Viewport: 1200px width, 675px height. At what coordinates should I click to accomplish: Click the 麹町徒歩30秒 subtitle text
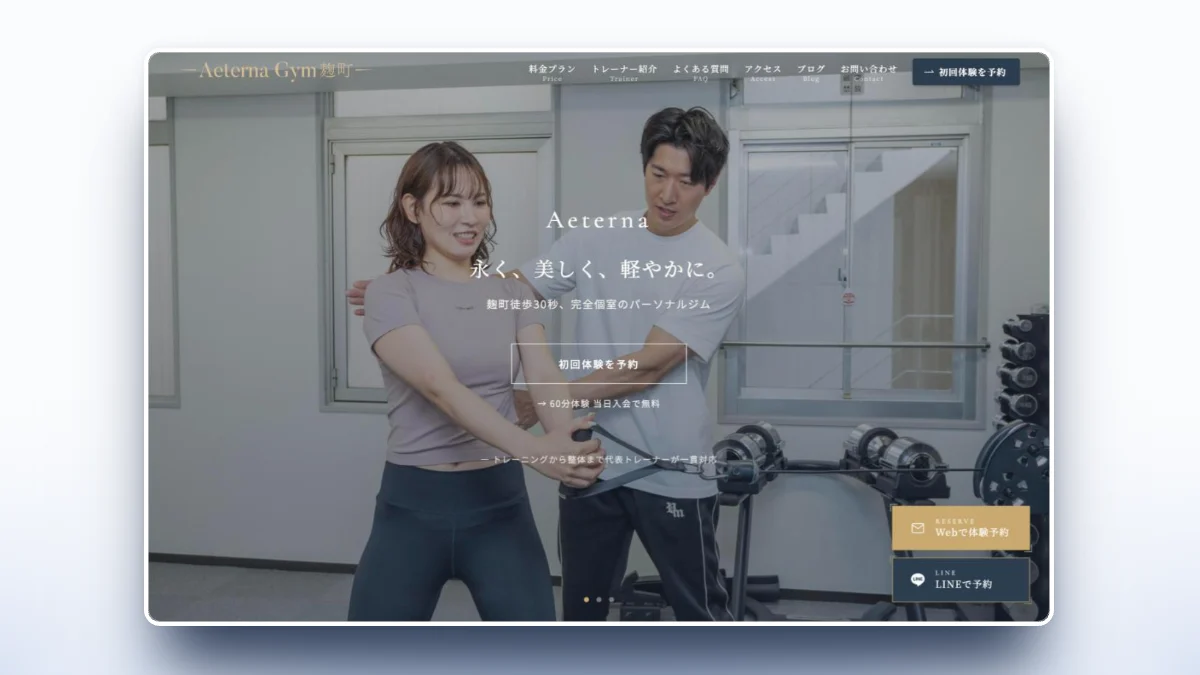598,305
